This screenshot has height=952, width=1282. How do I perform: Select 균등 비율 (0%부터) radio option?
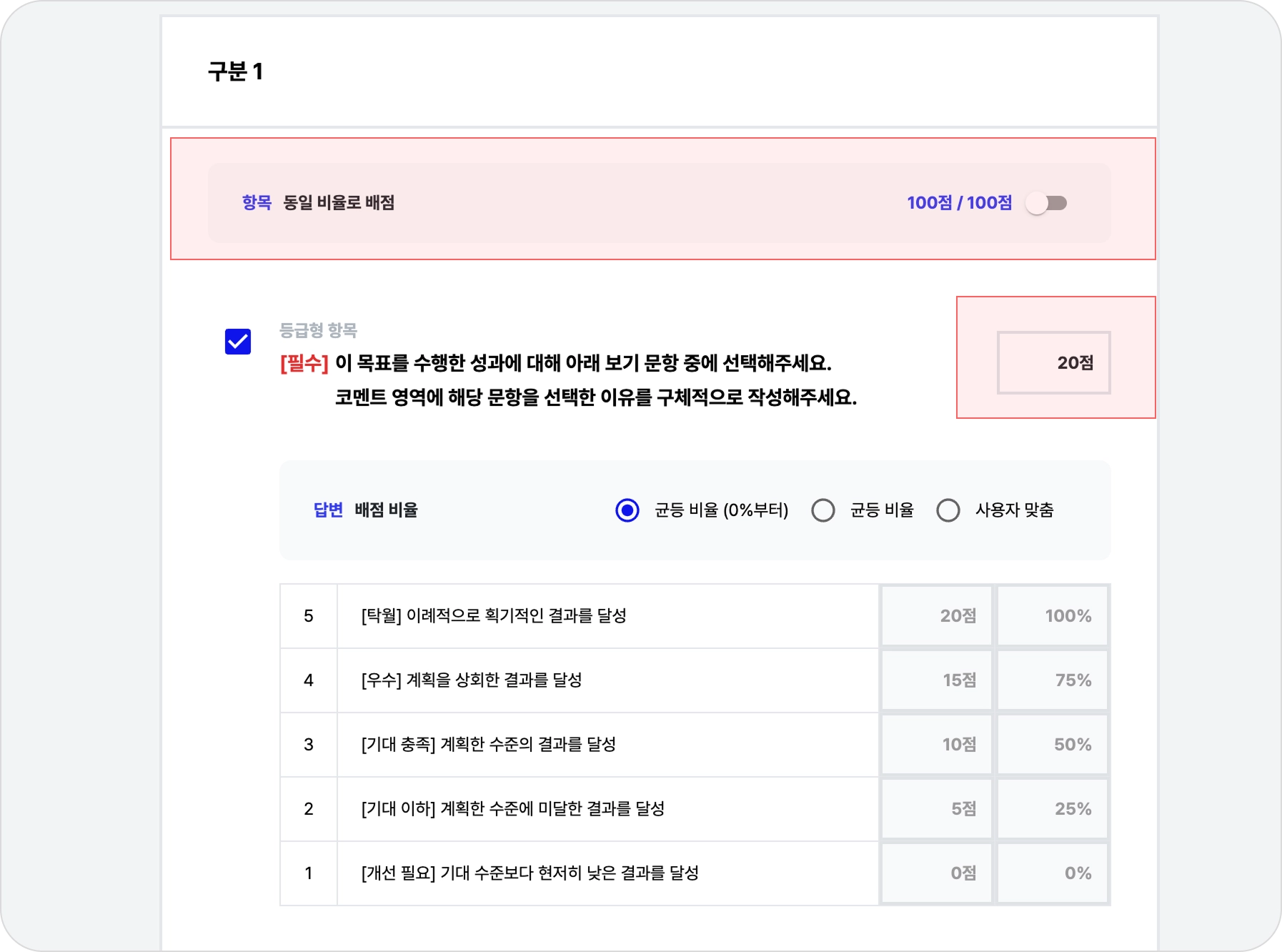coord(627,510)
